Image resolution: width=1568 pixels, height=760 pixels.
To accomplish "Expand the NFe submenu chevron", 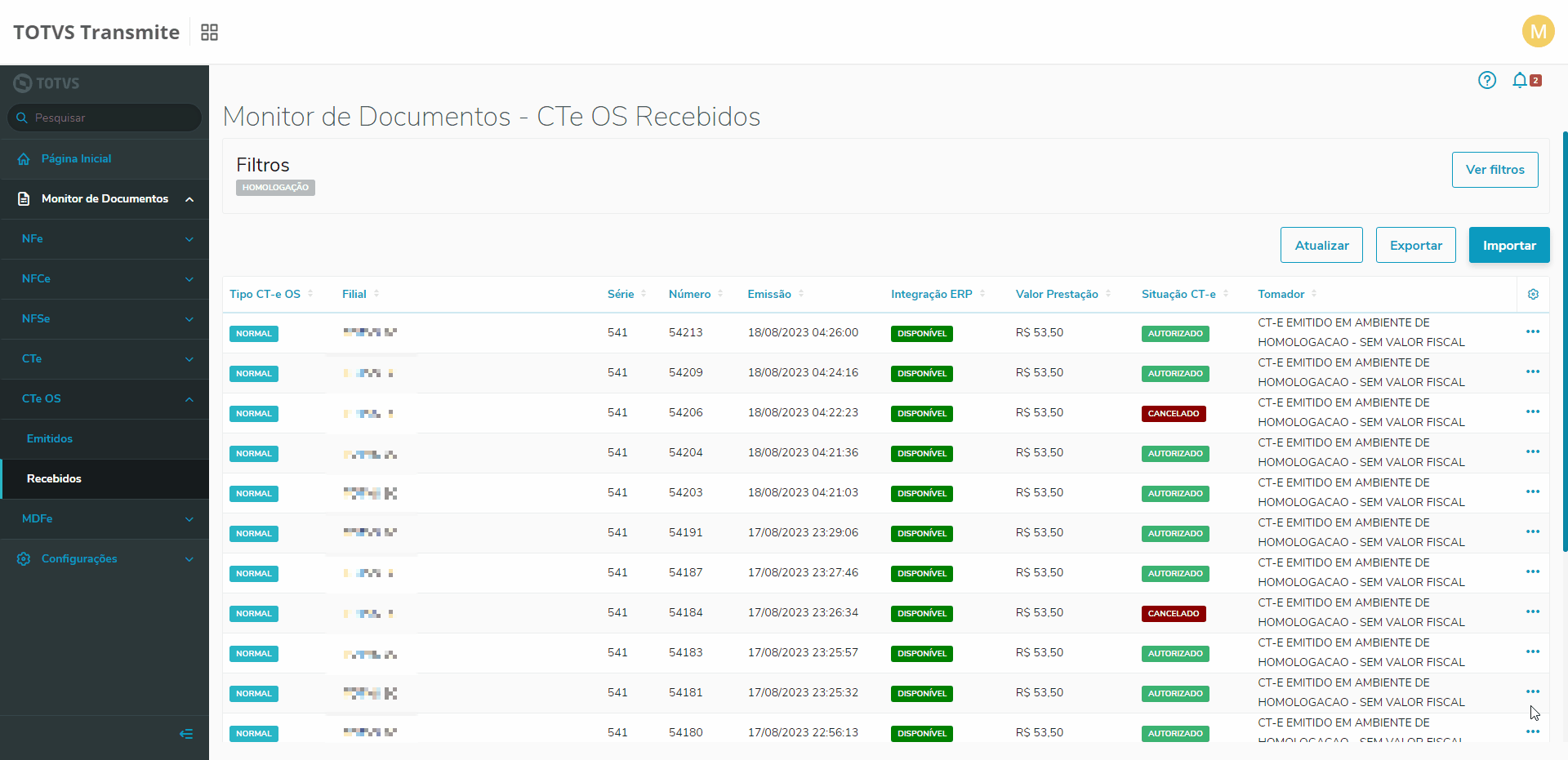I will point(189,239).
